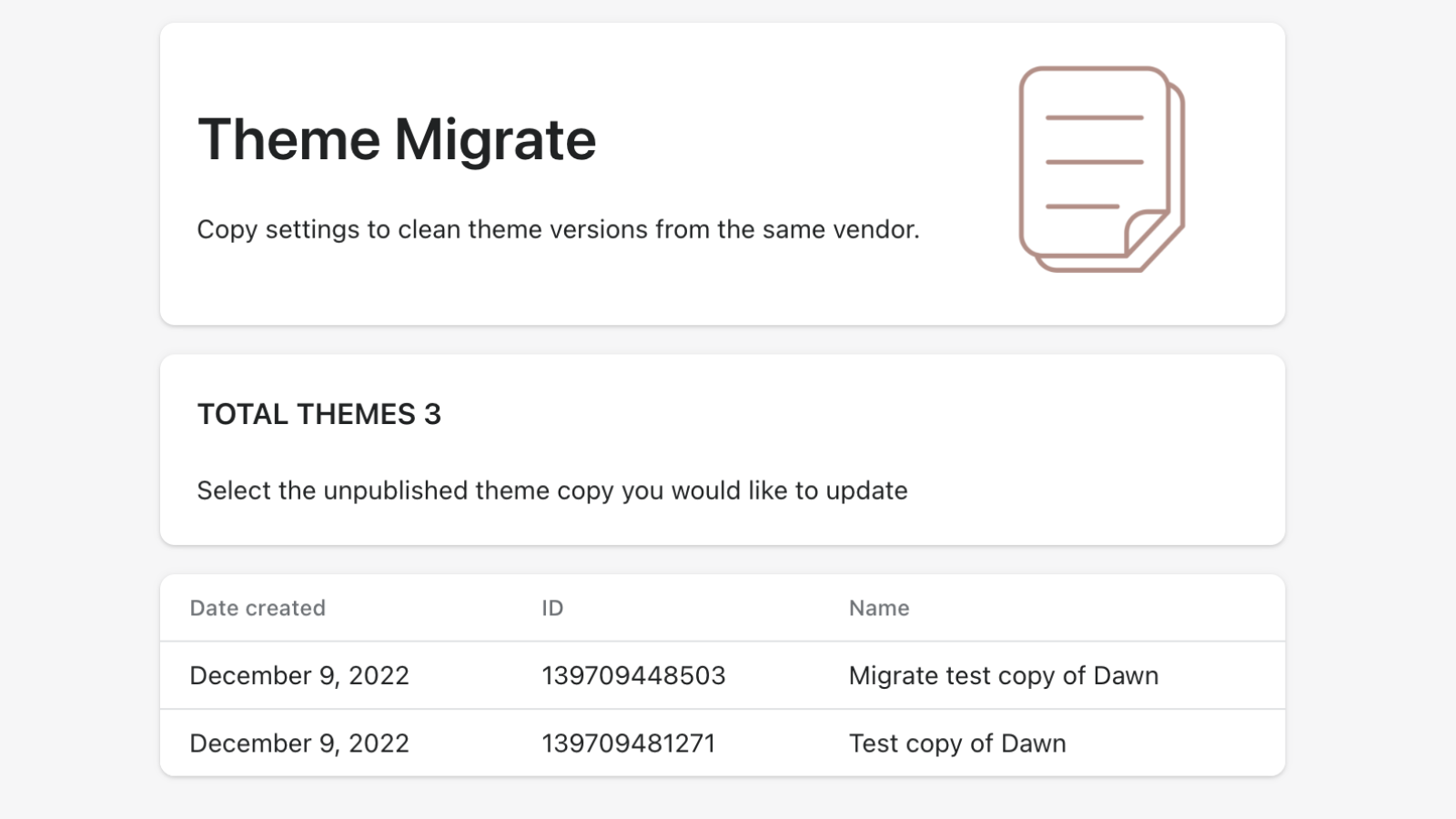Click theme ID 139709481271
The height and width of the screenshot is (819, 1456).
pos(629,743)
